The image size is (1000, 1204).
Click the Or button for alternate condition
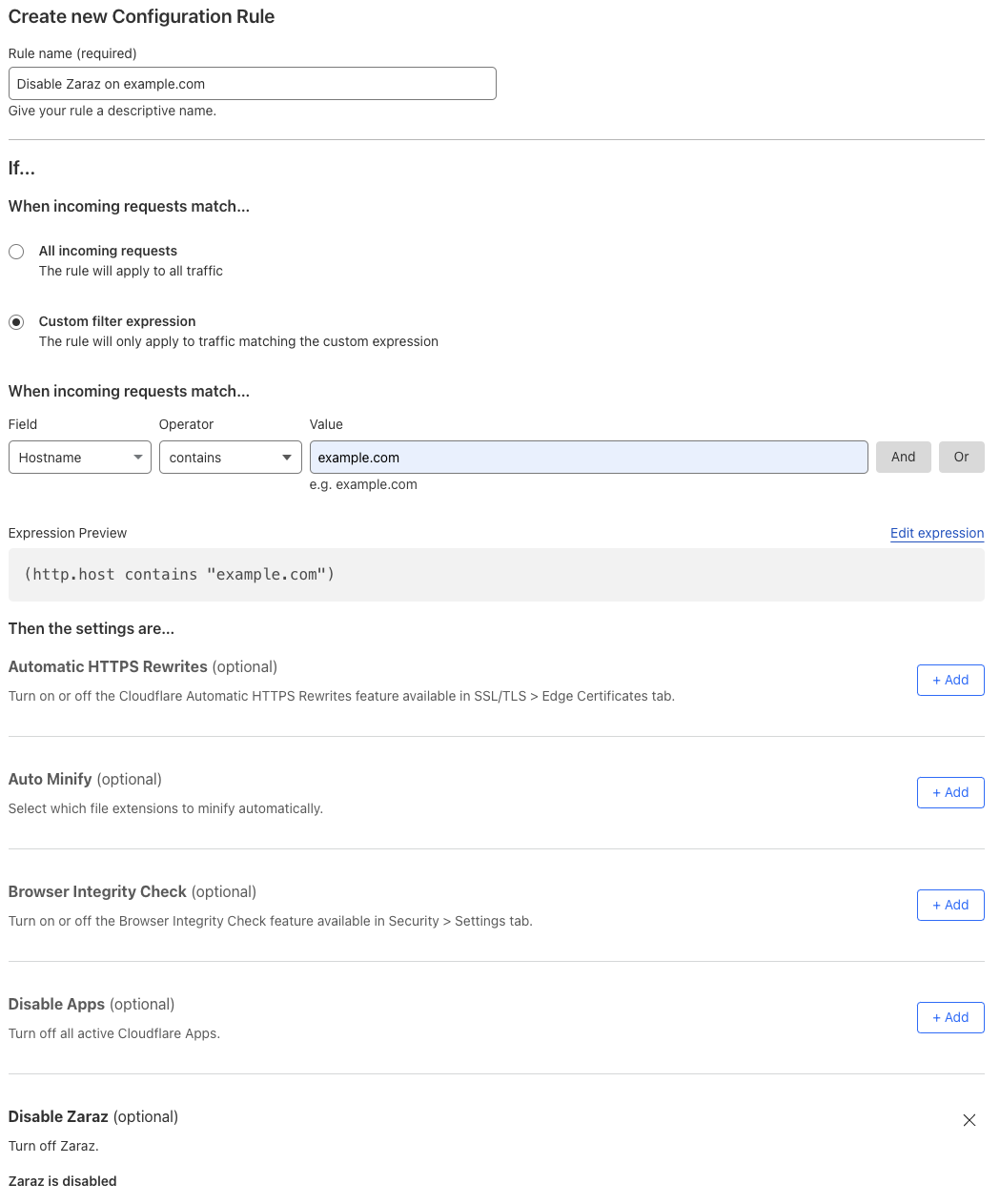(961, 457)
